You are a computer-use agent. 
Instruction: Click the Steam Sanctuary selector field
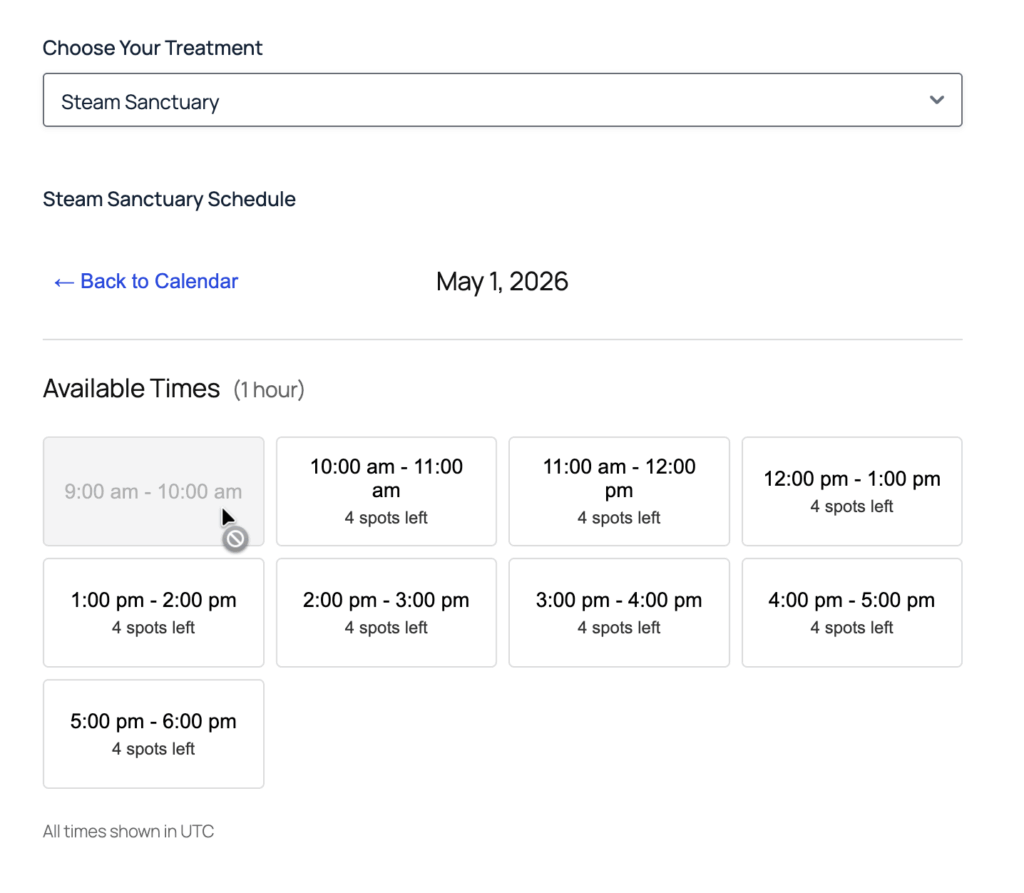coord(400,100)
